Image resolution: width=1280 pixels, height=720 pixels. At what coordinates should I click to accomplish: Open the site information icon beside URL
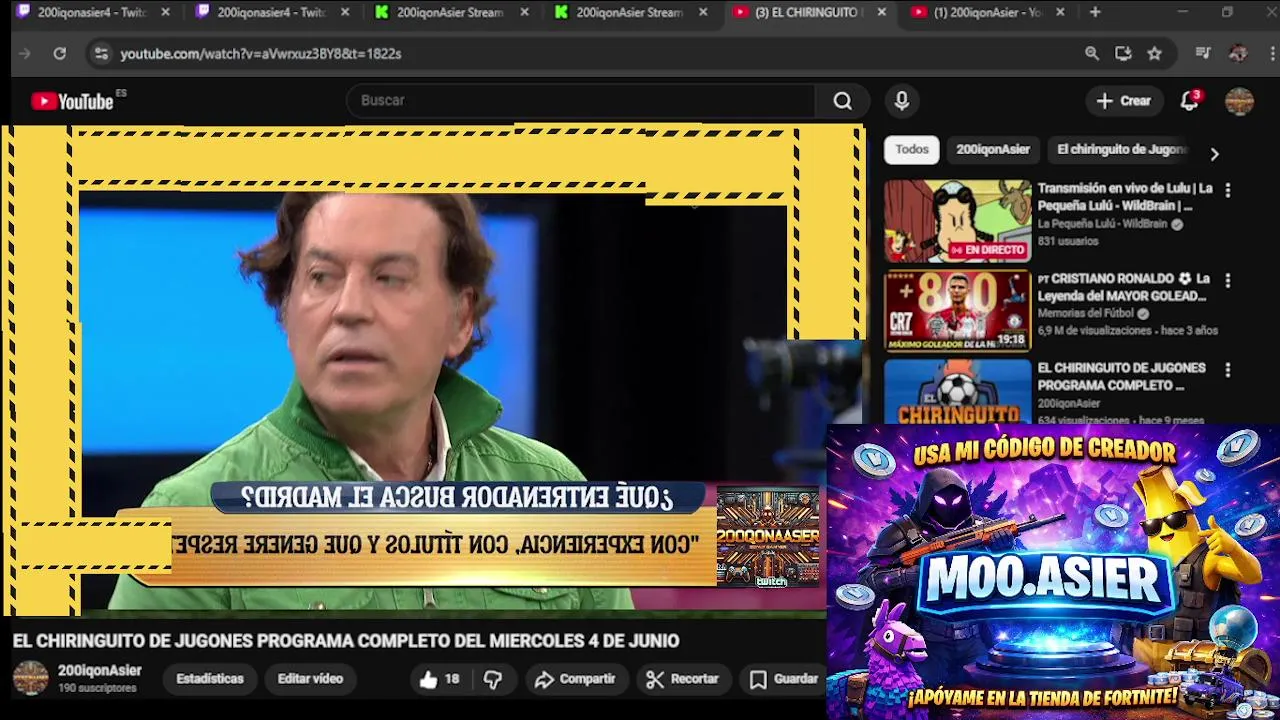[100, 54]
